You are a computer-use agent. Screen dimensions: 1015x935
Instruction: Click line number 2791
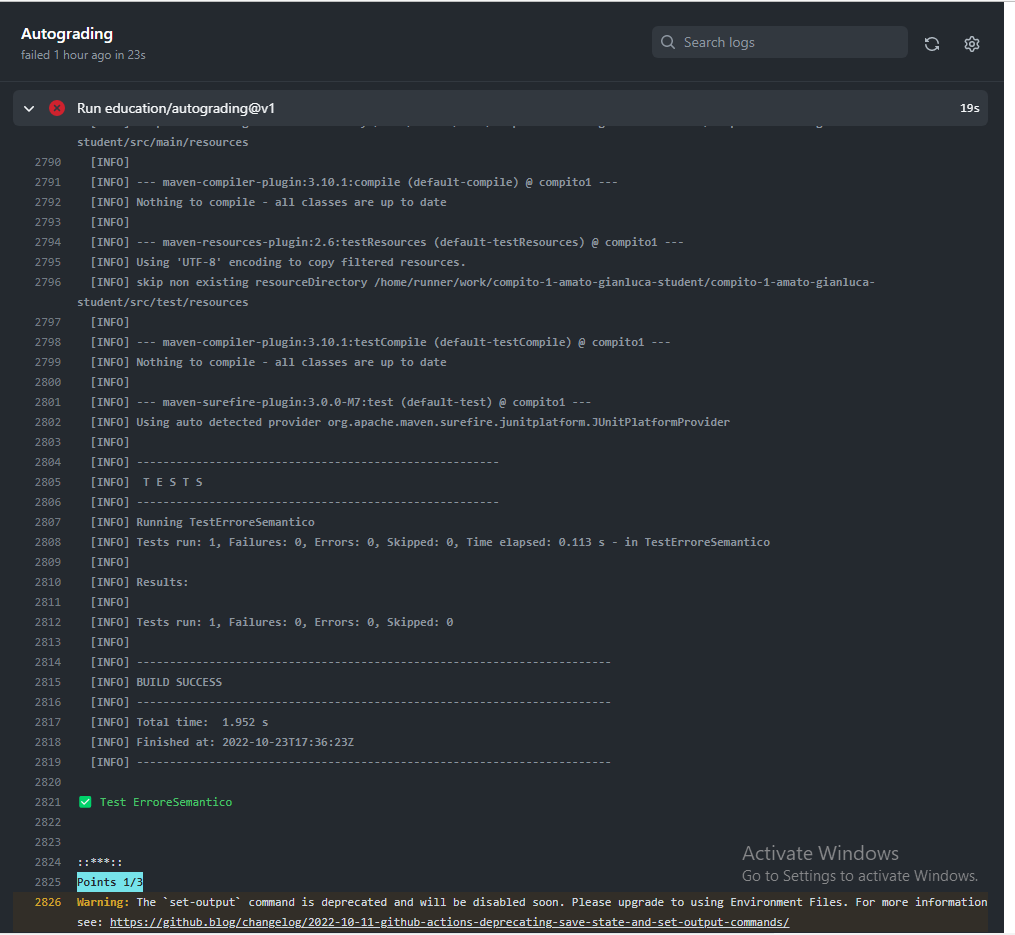coord(48,182)
